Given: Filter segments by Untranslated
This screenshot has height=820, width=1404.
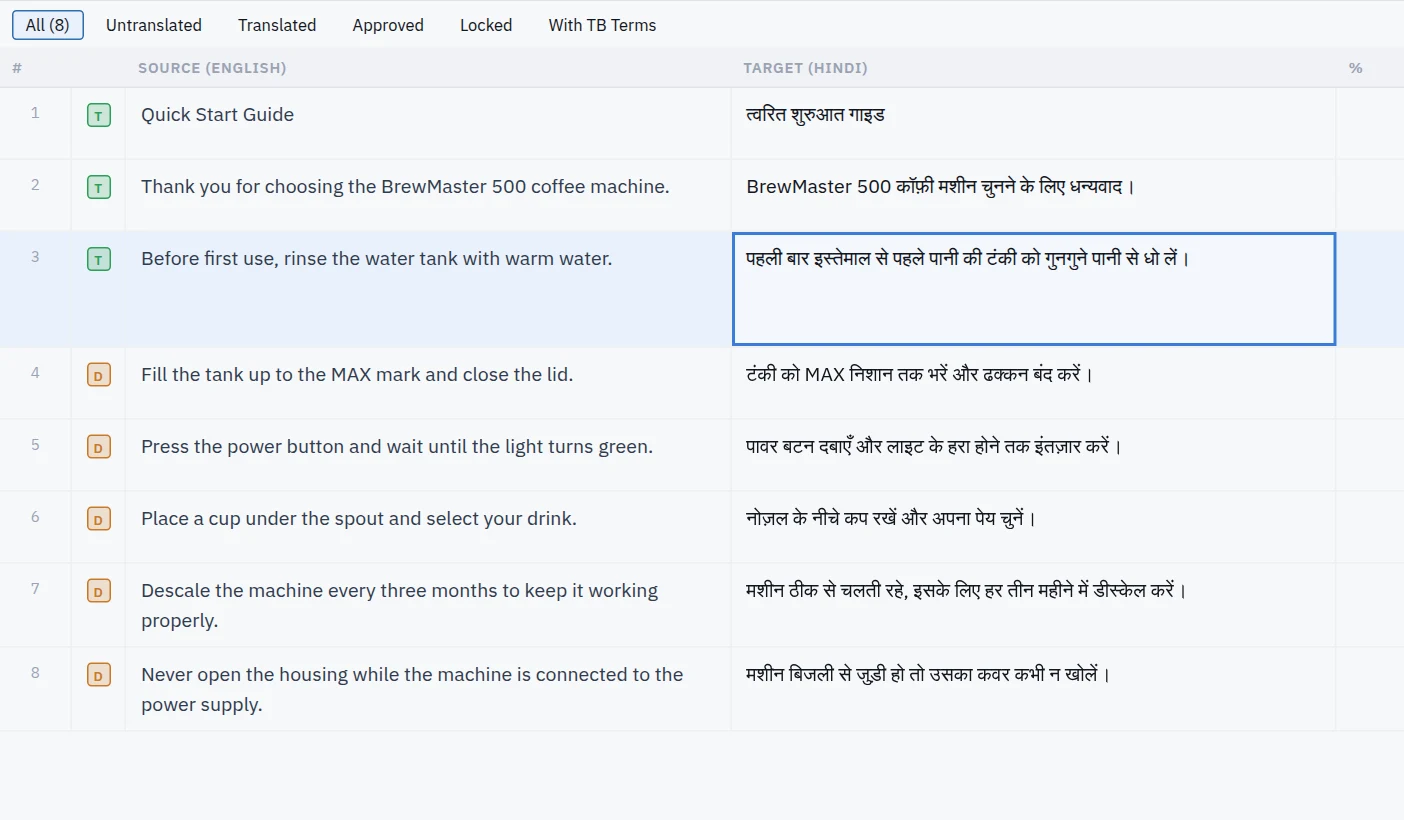Looking at the screenshot, I should (x=154, y=25).
